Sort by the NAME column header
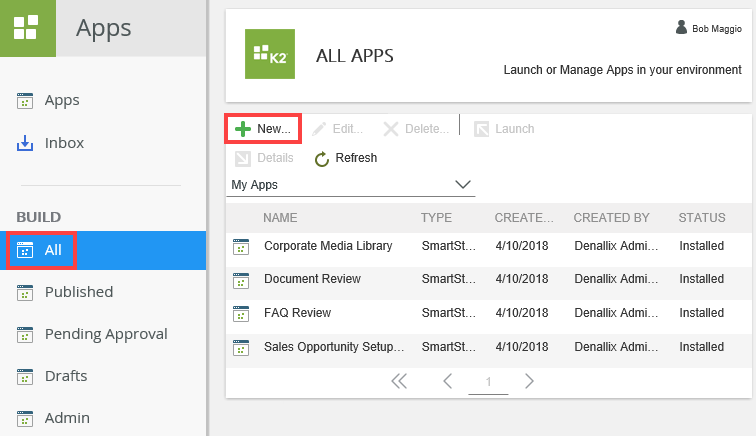 [281, 218]
